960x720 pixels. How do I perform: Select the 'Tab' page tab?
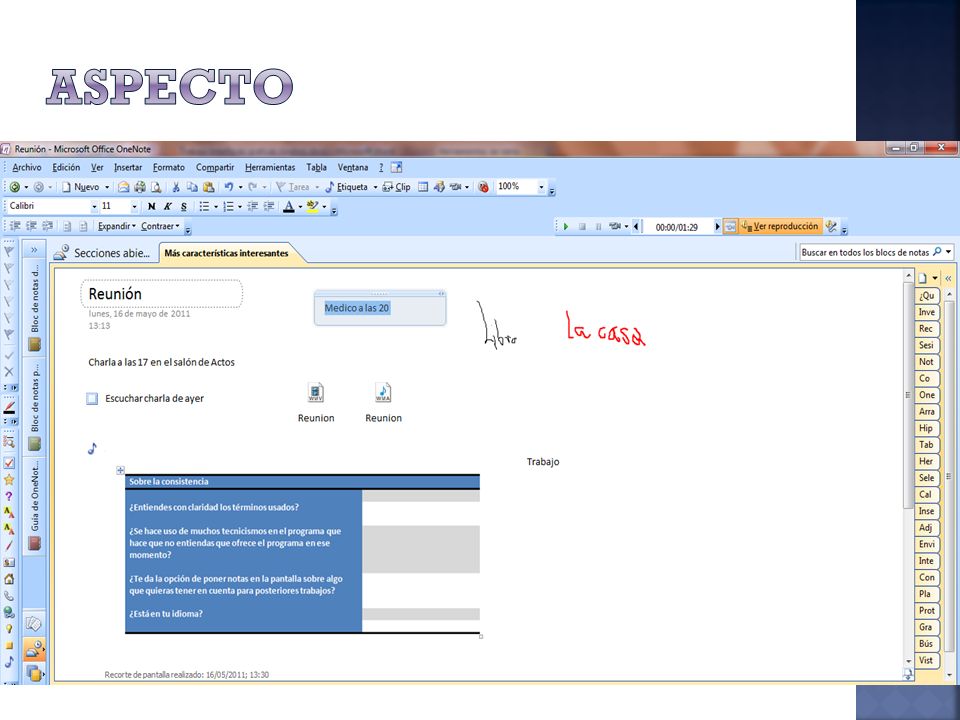pos(927,444)
